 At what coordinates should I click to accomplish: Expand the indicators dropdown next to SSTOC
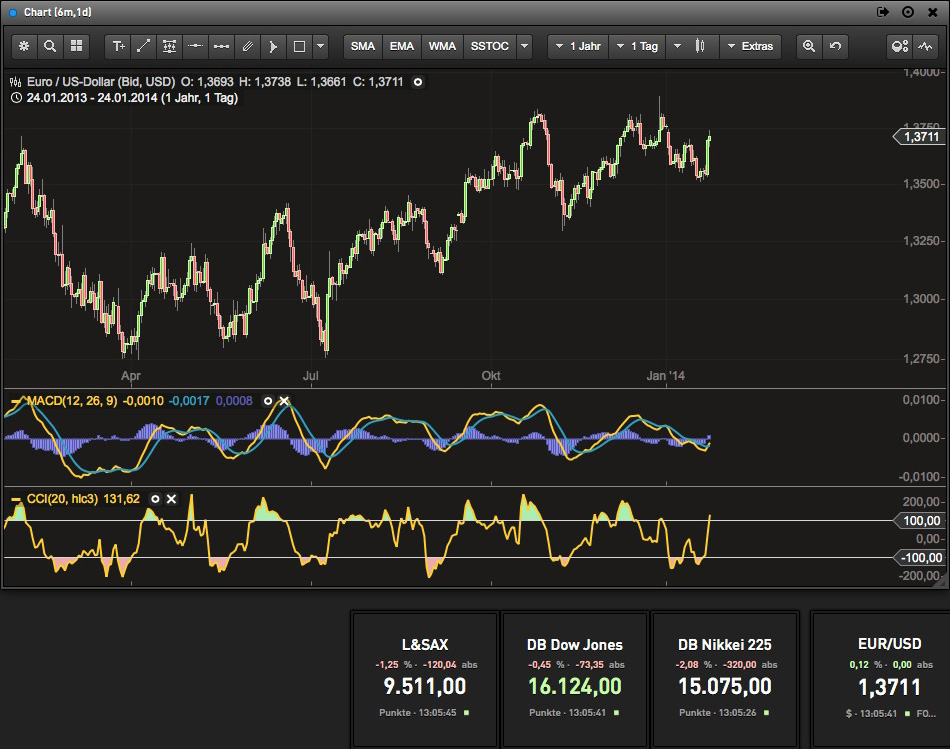pyautogui.click(x=525, y=46)
